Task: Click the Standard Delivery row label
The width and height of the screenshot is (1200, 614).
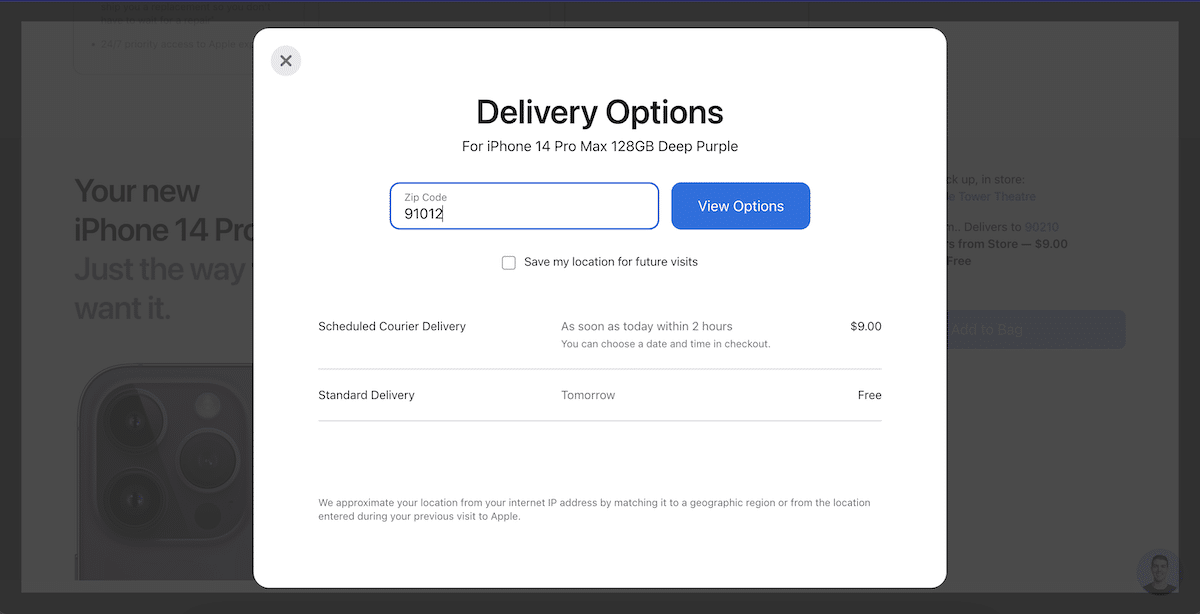Action: [x=366, y=395]
